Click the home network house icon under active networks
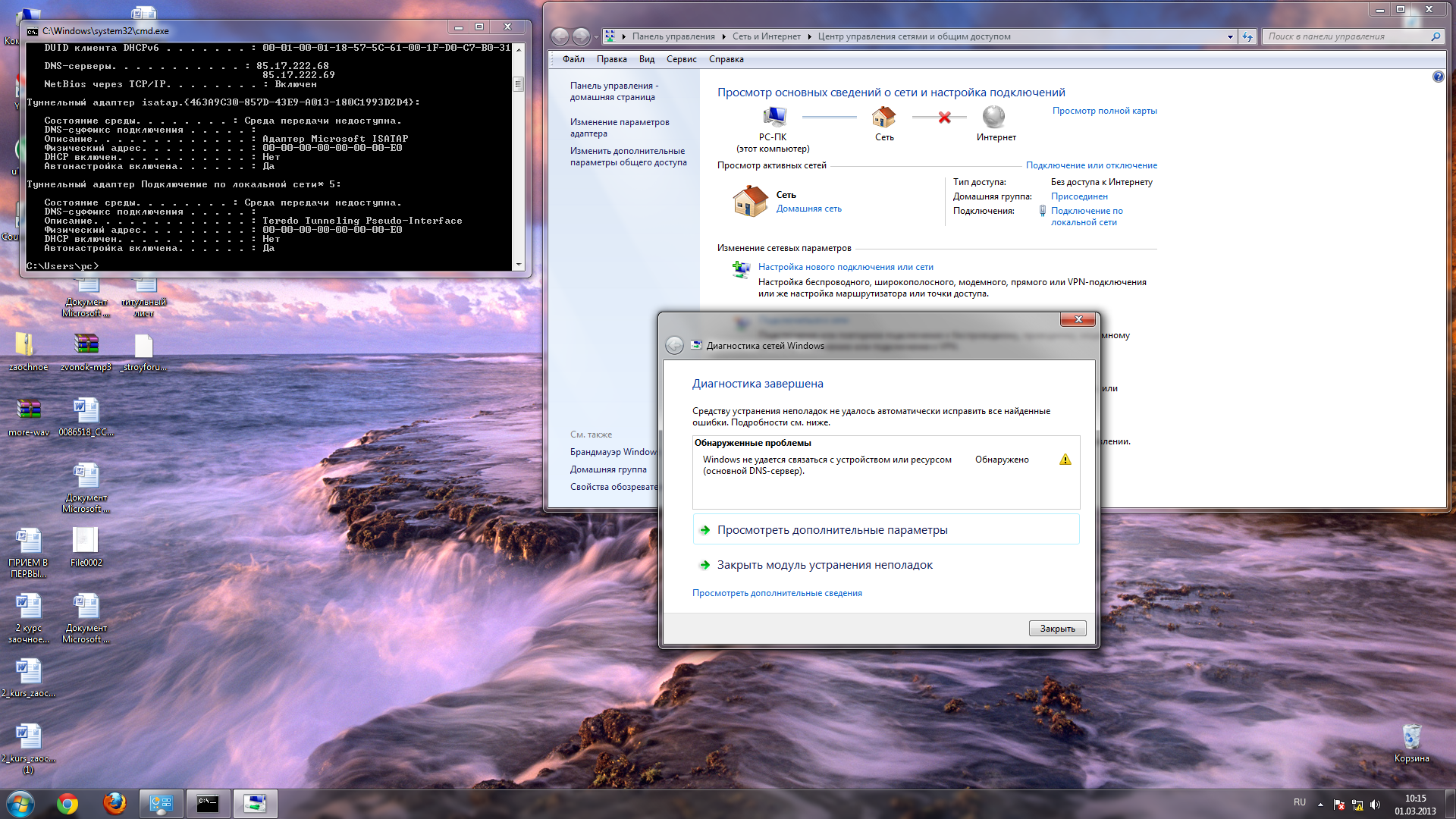1456x819 pixels. (x=750, y=201)
